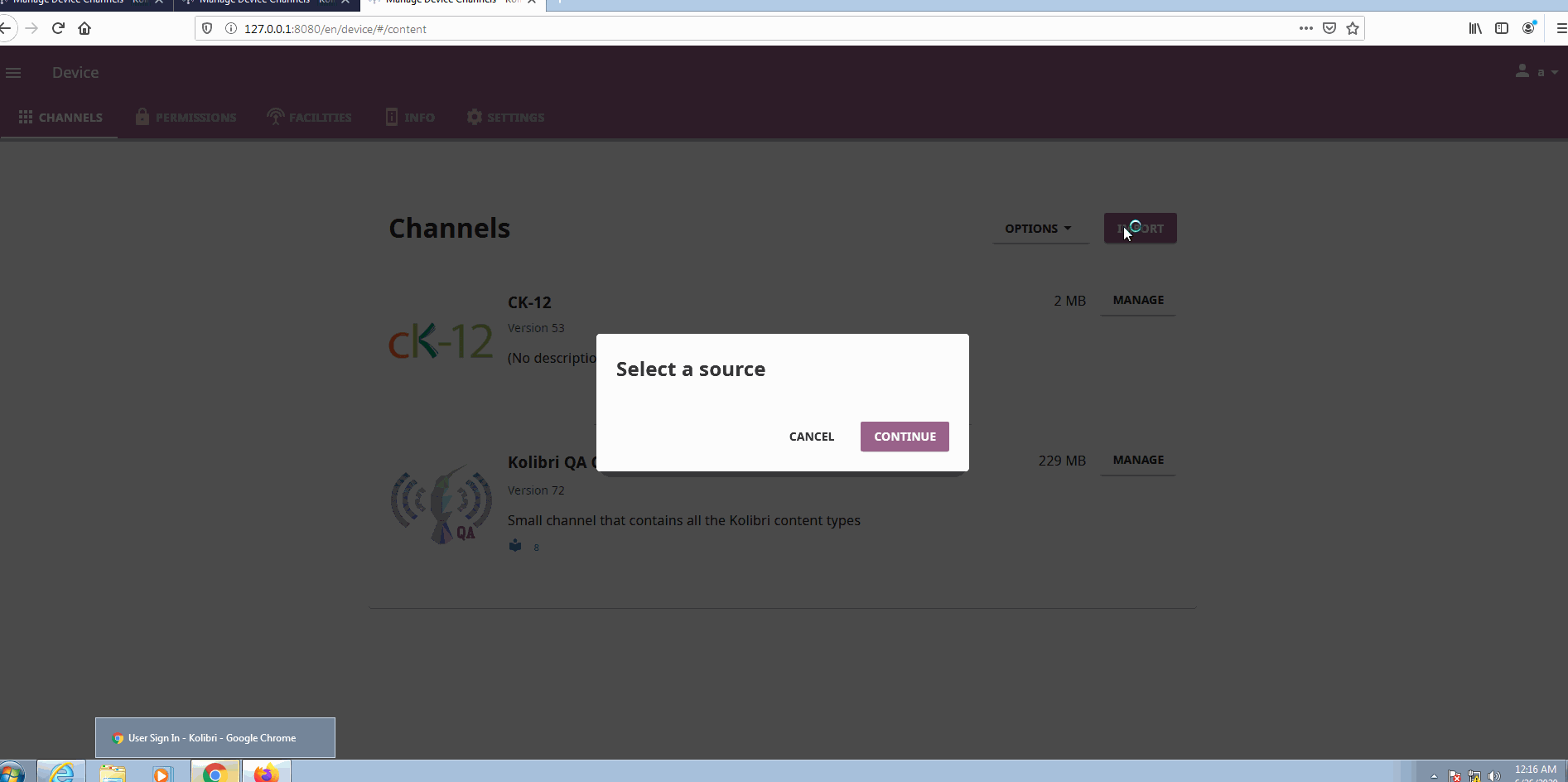Cancel the Select a source dialog

click(811, 437)
